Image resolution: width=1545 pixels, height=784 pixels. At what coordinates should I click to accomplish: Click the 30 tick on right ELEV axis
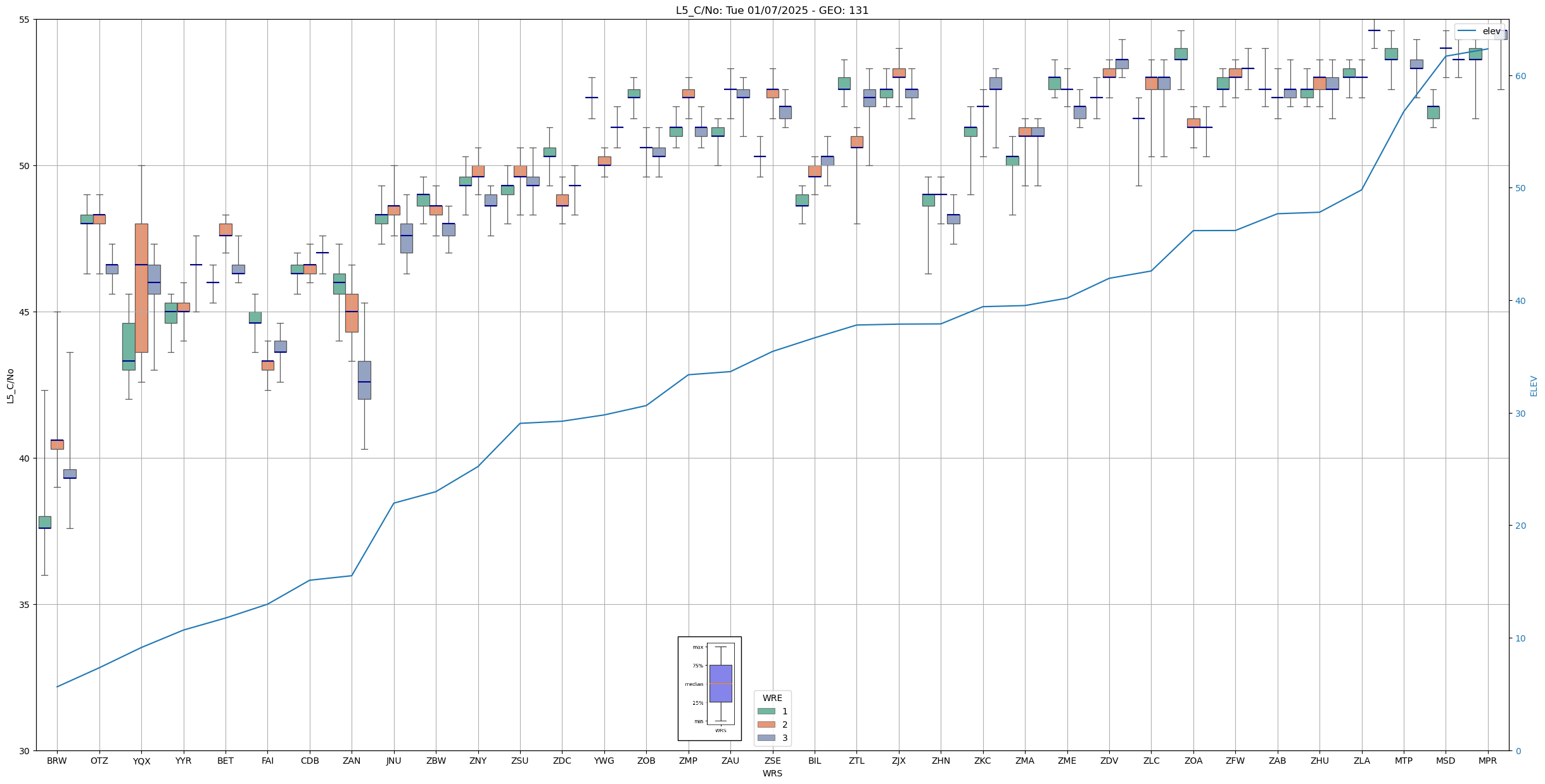[1520, 414]
